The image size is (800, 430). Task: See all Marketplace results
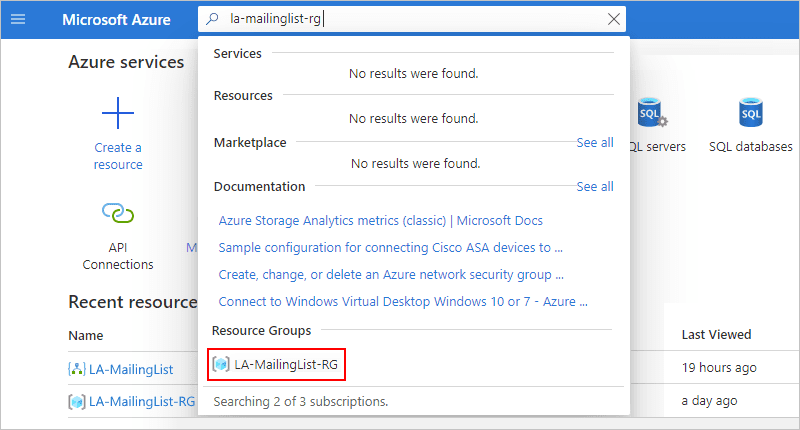pos(595,143)
